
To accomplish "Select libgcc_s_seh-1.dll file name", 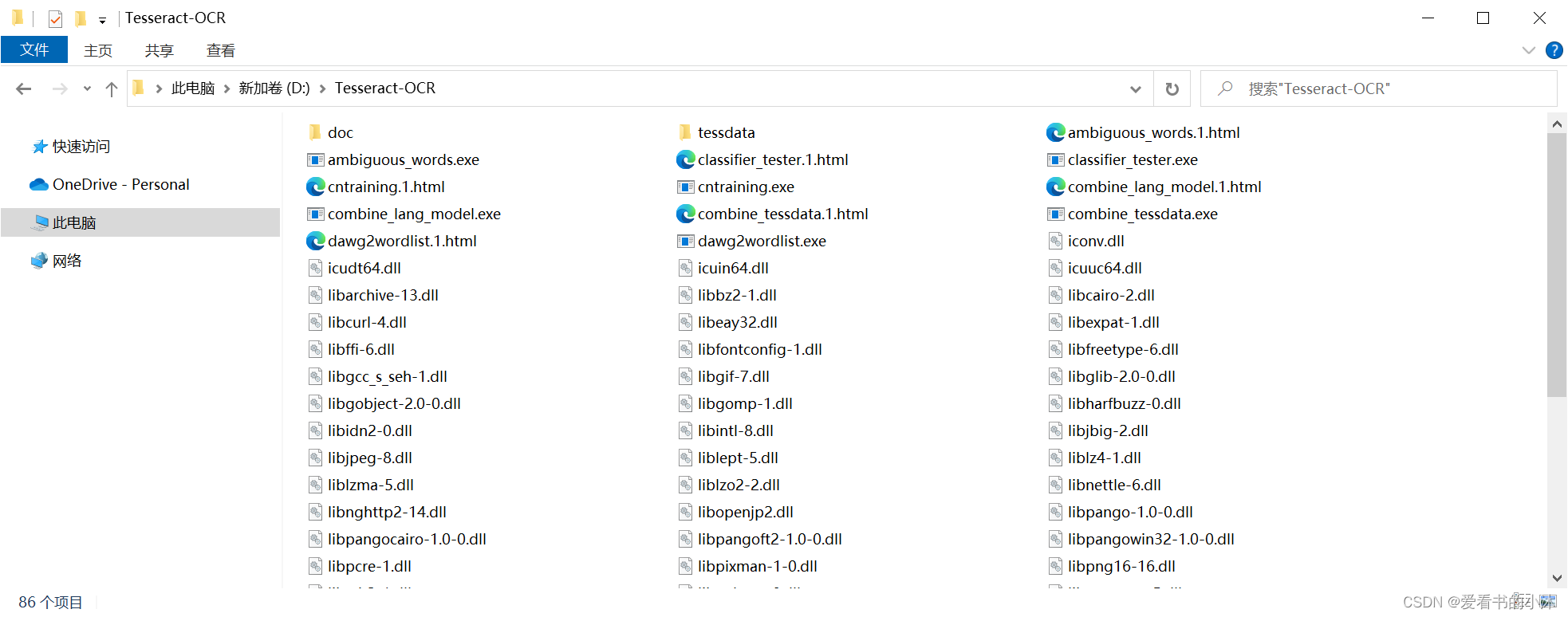I will 388,376.
